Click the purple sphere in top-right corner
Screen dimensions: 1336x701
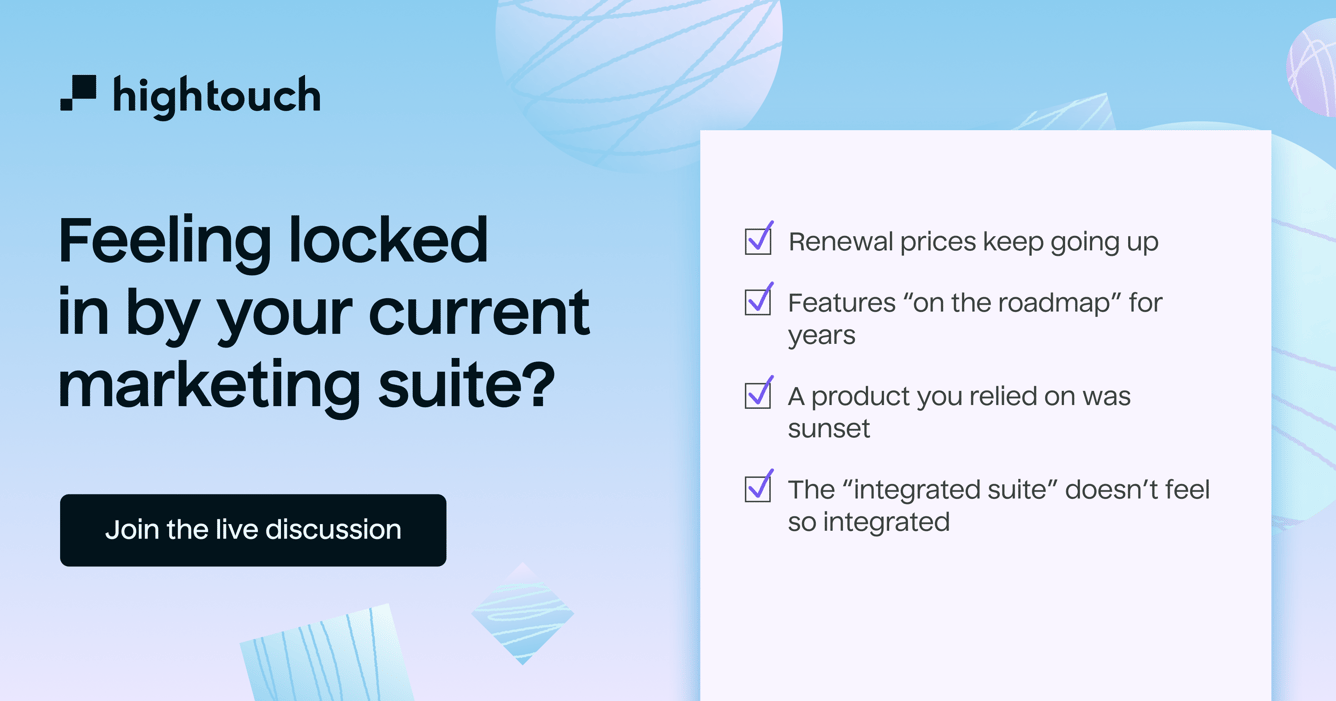point(1312,68)
